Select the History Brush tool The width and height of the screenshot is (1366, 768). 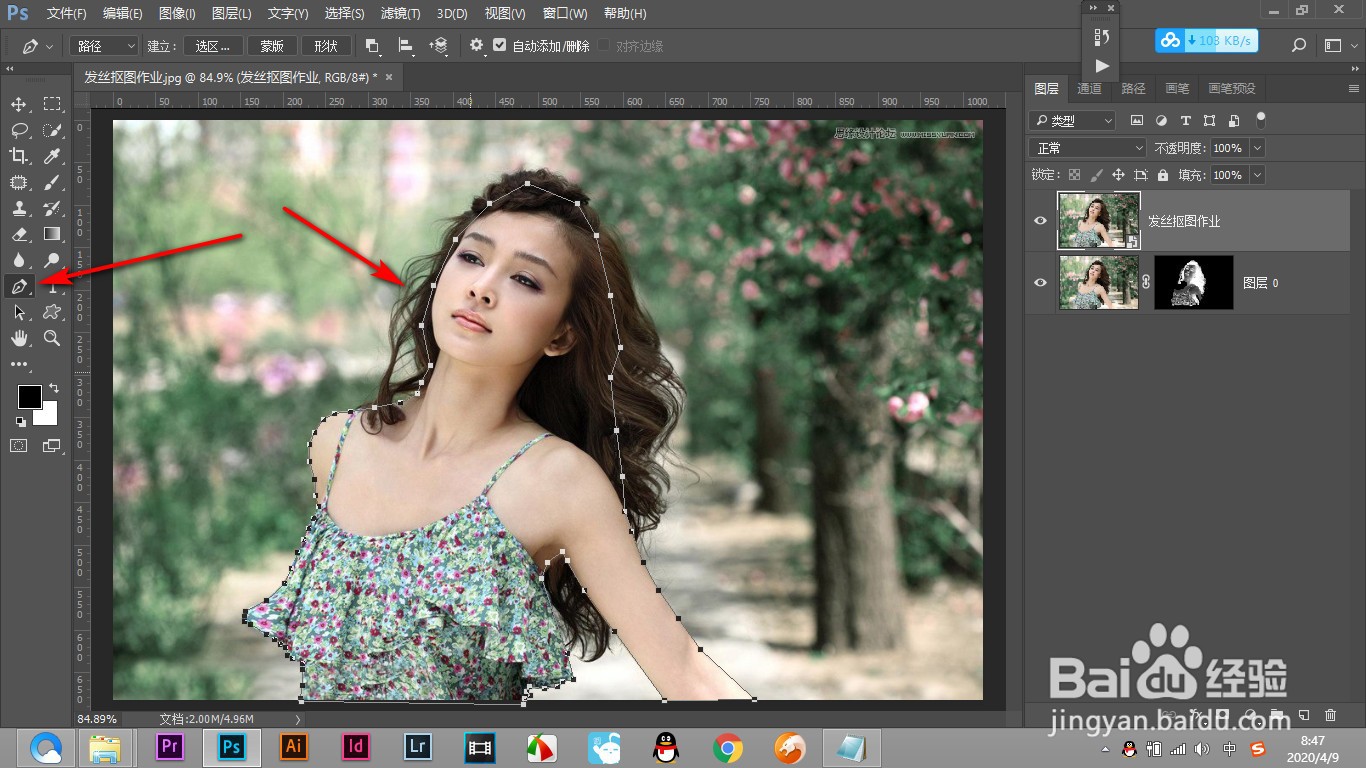[52, 208]
